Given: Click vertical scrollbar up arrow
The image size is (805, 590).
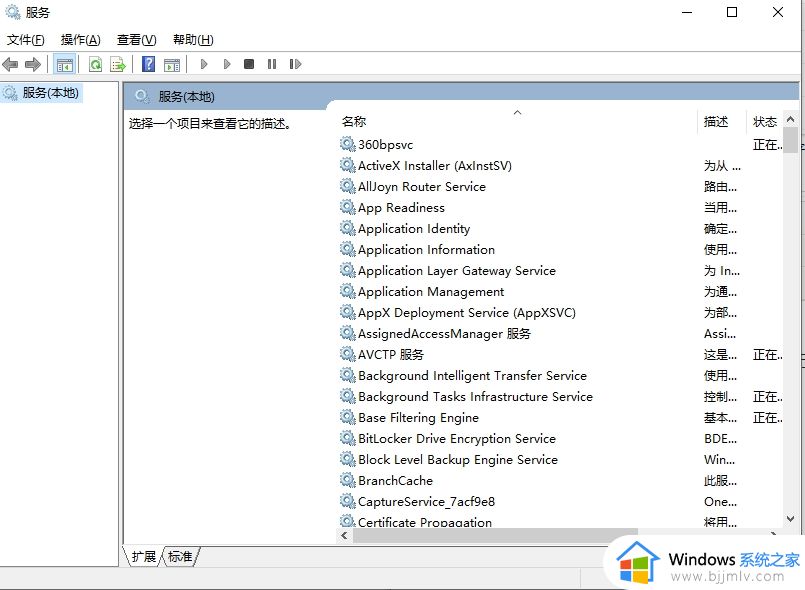Looking at the screenshot, I should [x=791, y=119].
